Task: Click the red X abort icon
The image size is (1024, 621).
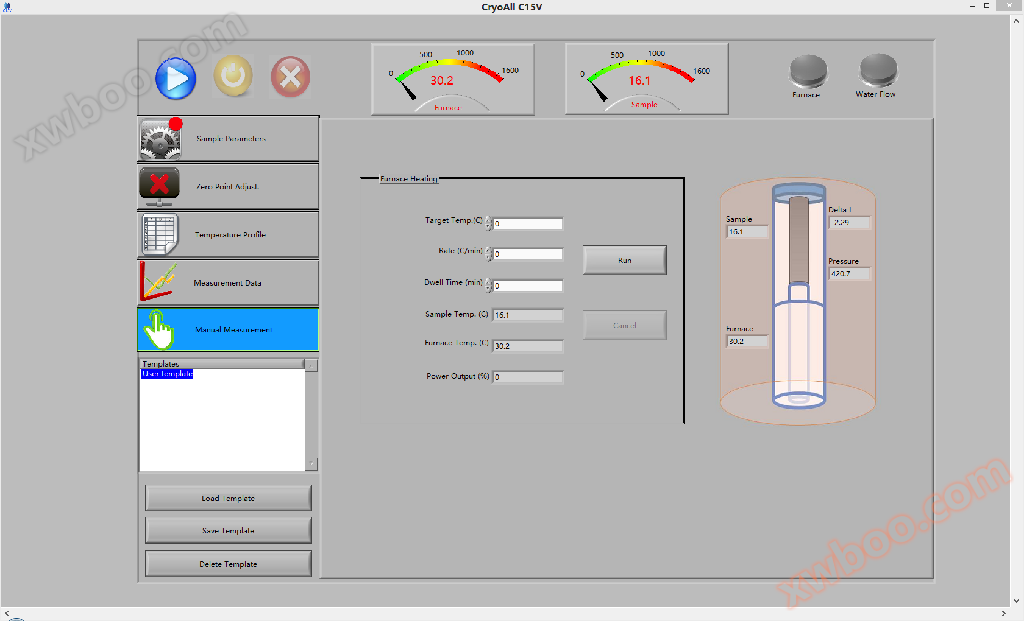Action: click(x=290, y=77)
